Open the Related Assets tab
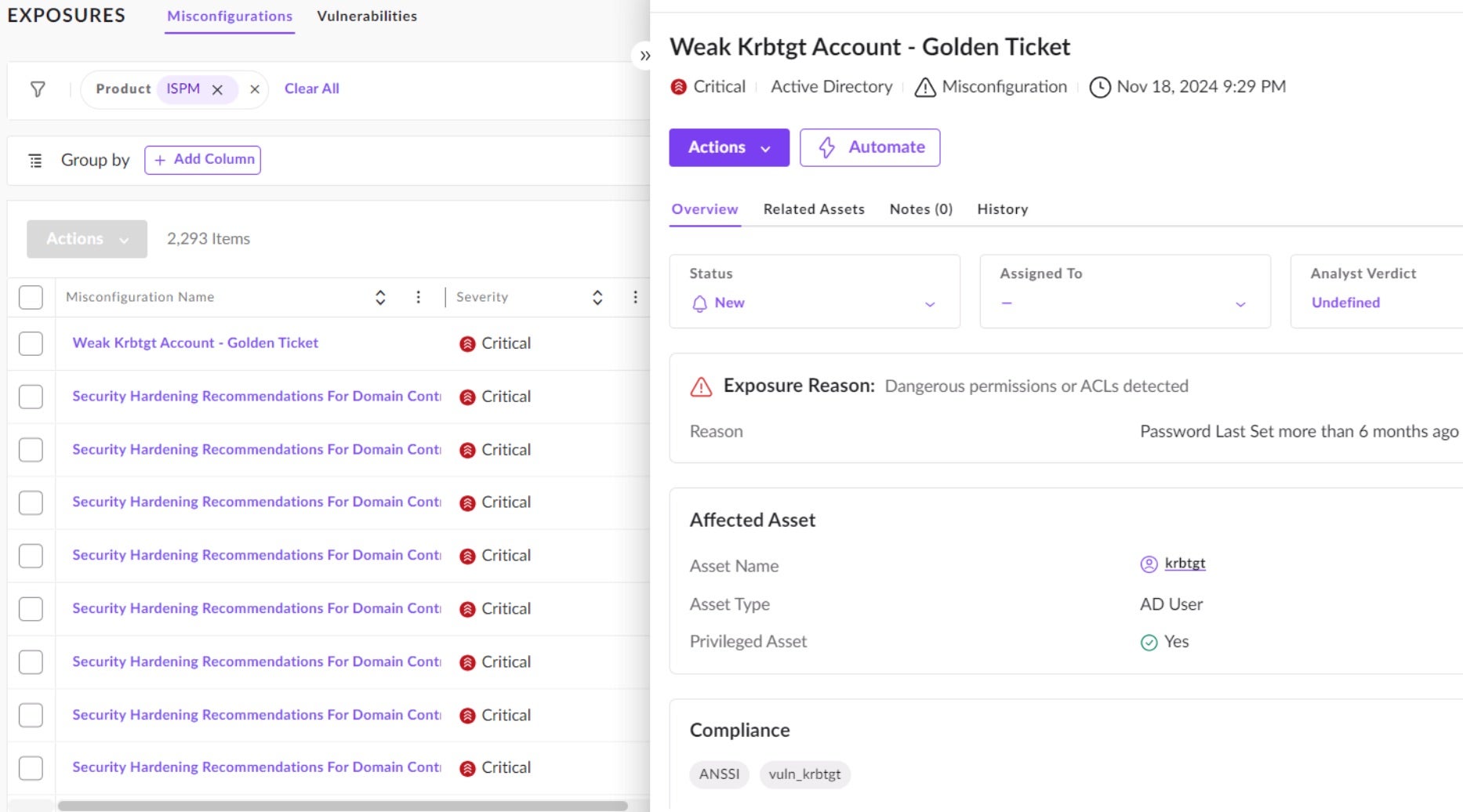Screen dimensions: 1463x812 tap(813, 209)
